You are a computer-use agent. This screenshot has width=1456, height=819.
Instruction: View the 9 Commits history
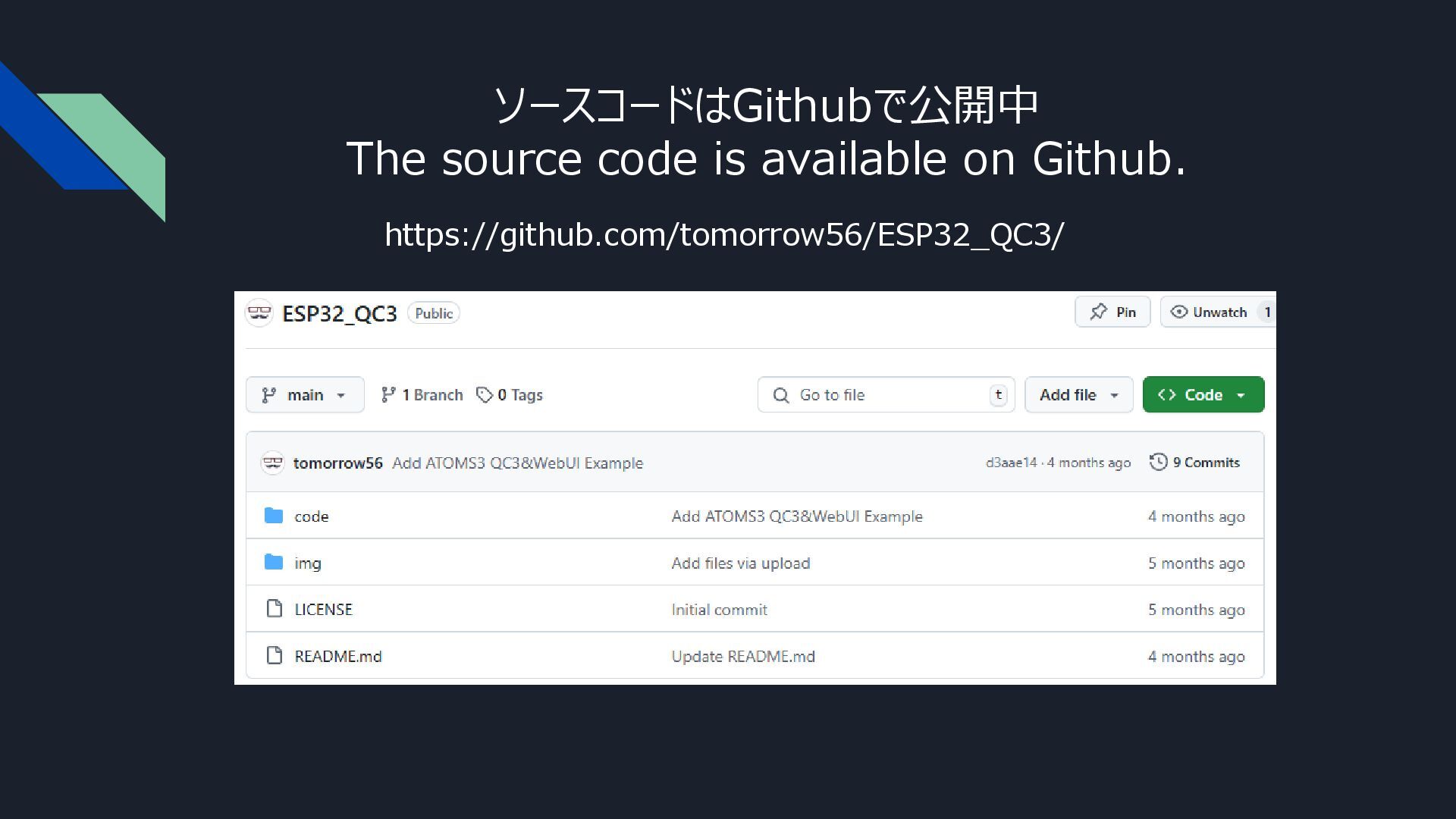(1206, 462)
